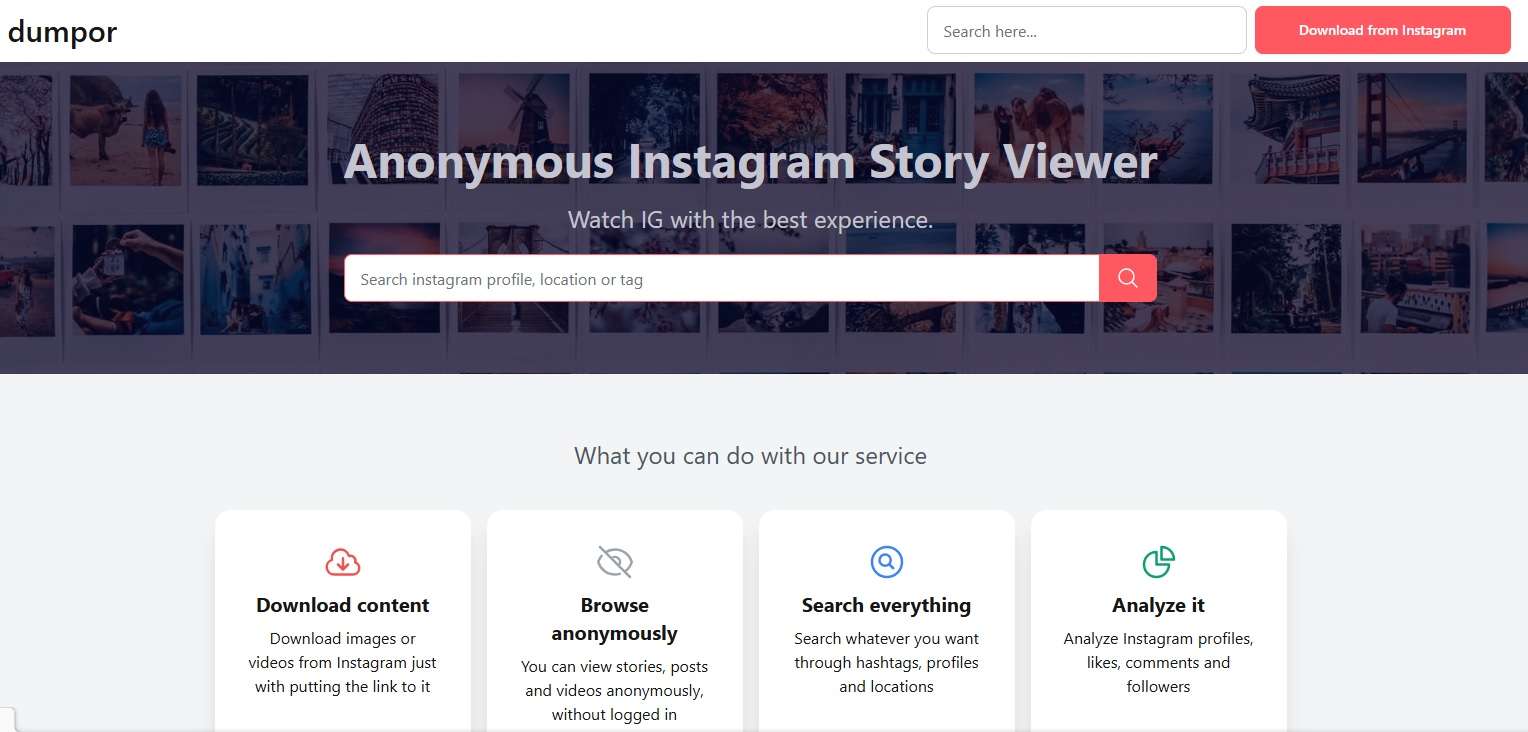Click the Anonymous Instagram Story Viewer heading
This screenshot has width=1528, height=732.
pyautogui.click(x=750, y=162)
